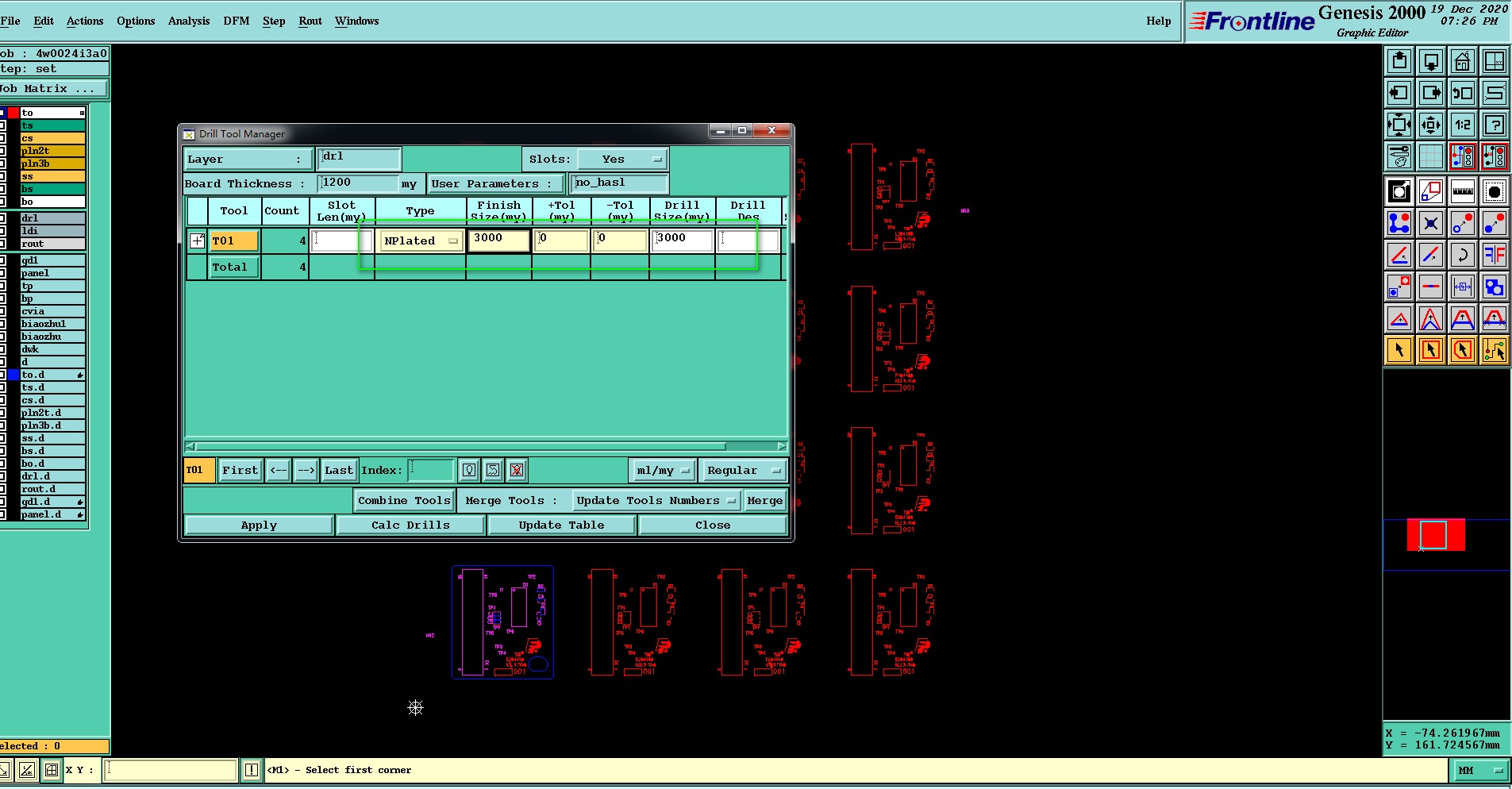Select the mirror F flip icon
The width and height of the screenshot is (1512, 789).
[1494, 255]
